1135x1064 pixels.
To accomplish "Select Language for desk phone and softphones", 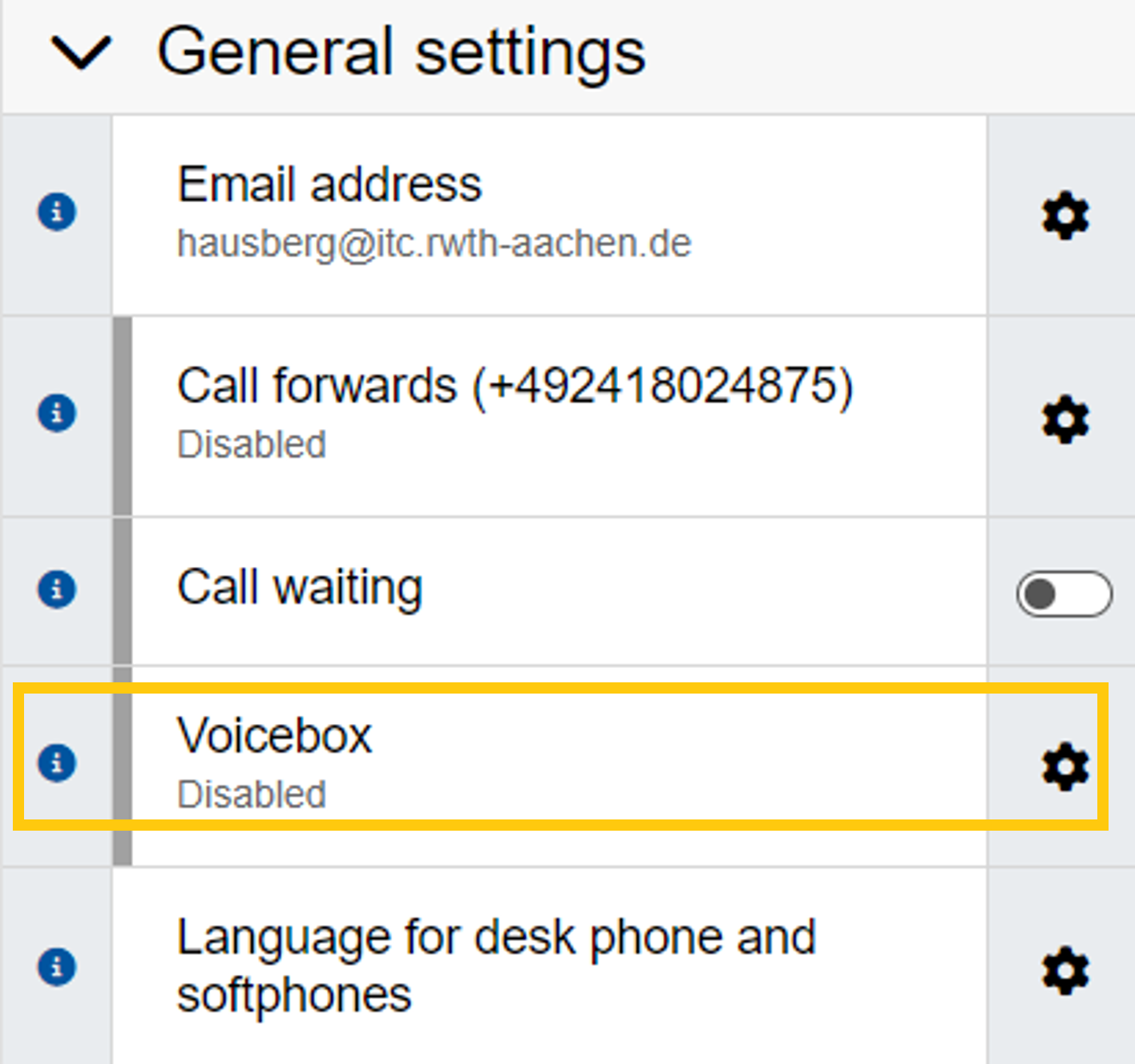I will [x=495, y=965].
